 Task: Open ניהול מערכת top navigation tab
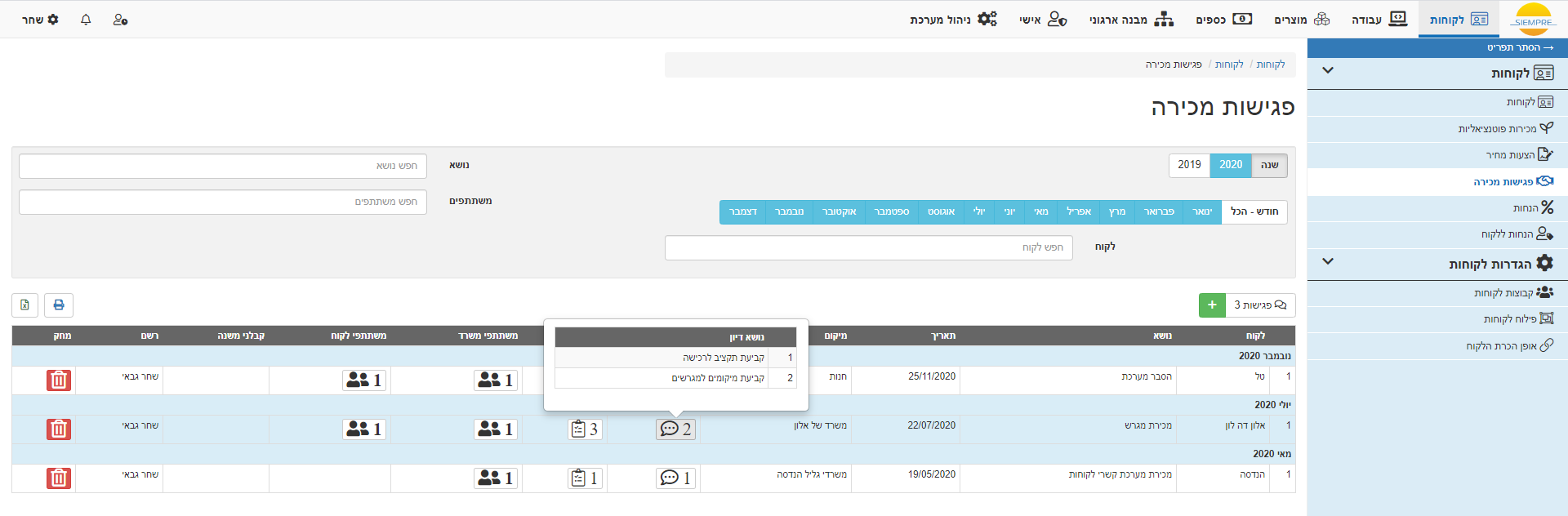[x=953, y=20]
